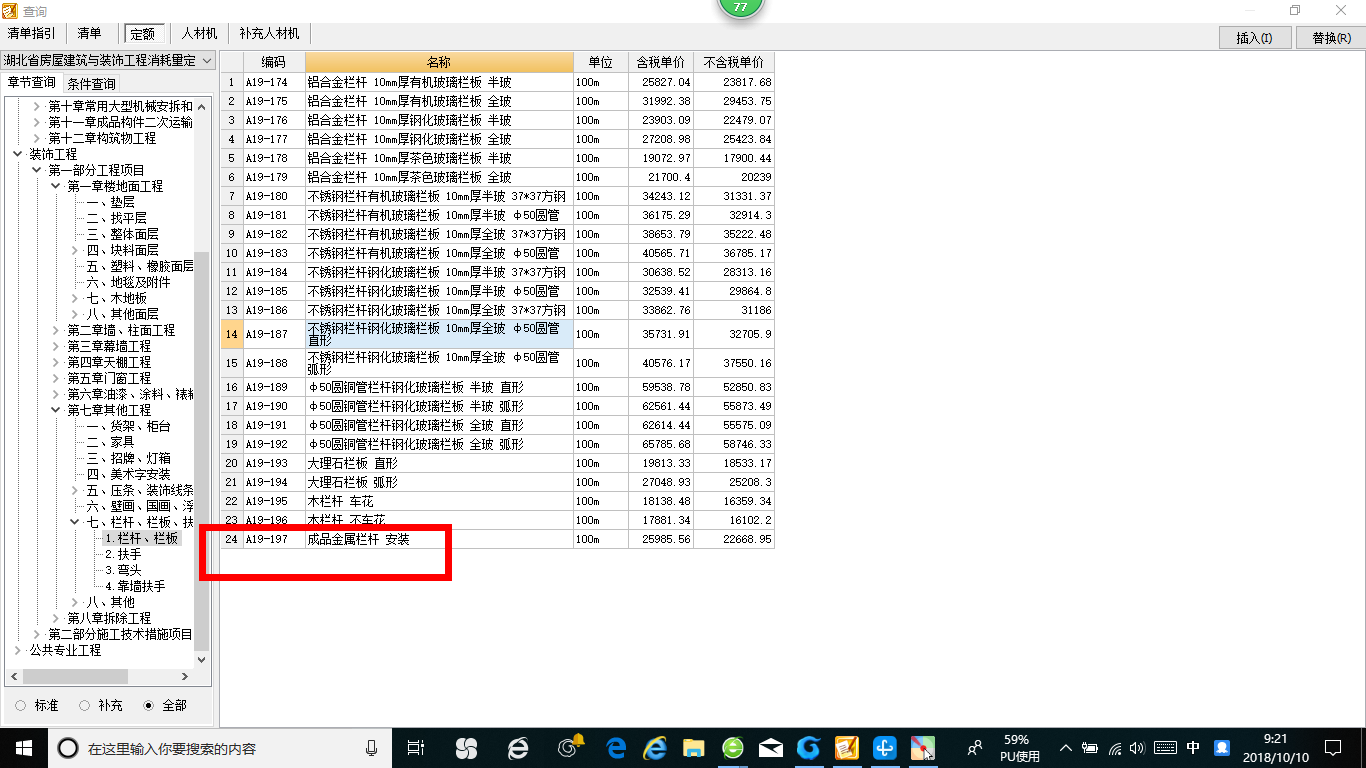Image resolution: width=1366 pixels, height=768 pixels.
Task: Select row A19-193 大理石栏板 直形
Action: click(497, 463)
